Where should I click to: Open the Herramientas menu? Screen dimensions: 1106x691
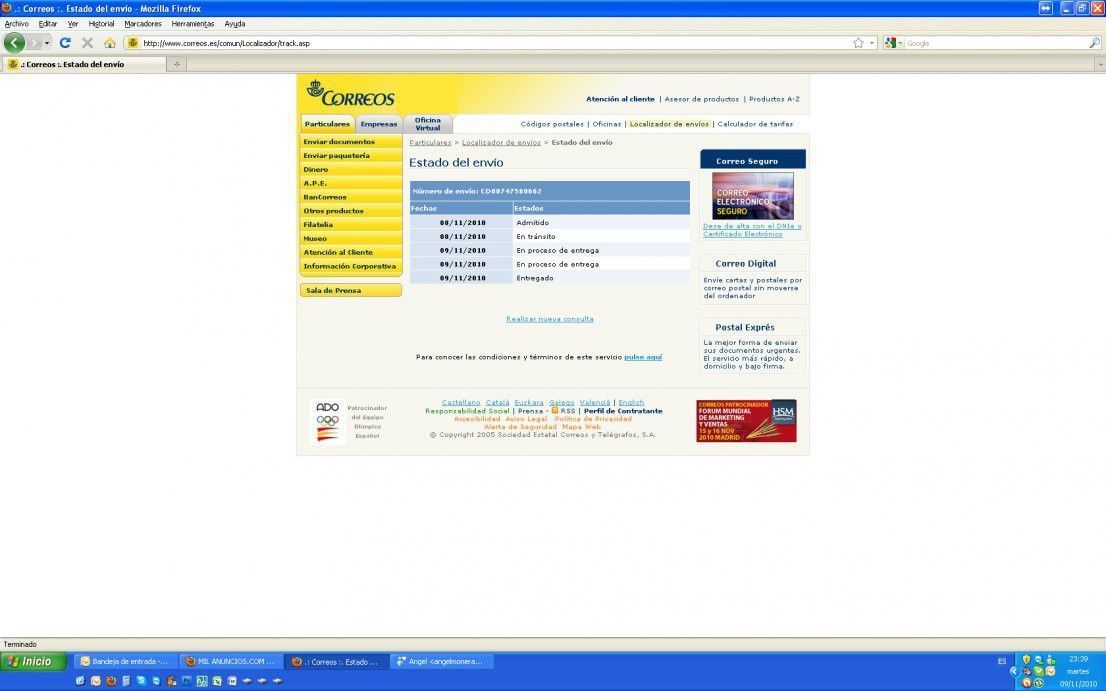click(193, 24)
